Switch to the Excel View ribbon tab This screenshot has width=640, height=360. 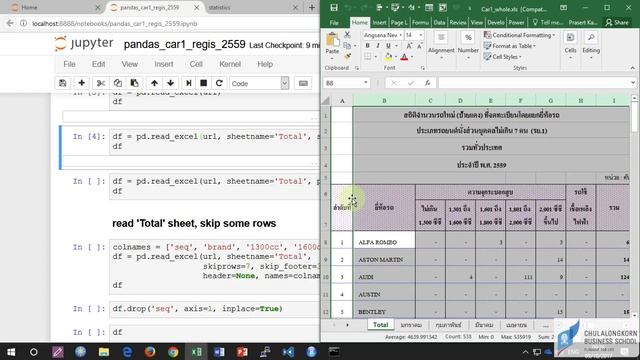(x=476, y=22)
